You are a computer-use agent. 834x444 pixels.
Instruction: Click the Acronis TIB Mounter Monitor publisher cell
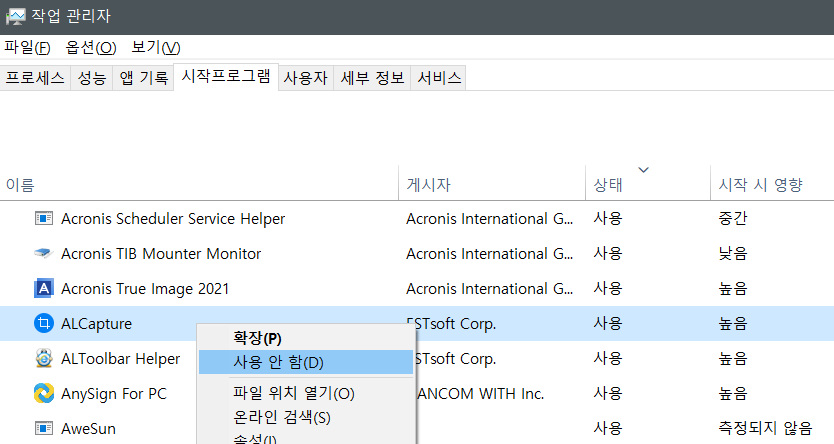tap(489, 254)
